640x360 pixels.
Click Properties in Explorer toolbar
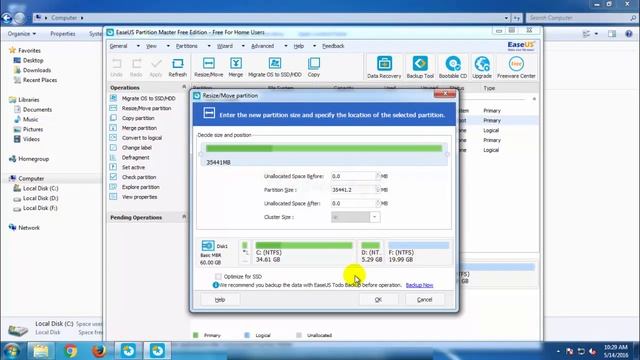point(62,33)
